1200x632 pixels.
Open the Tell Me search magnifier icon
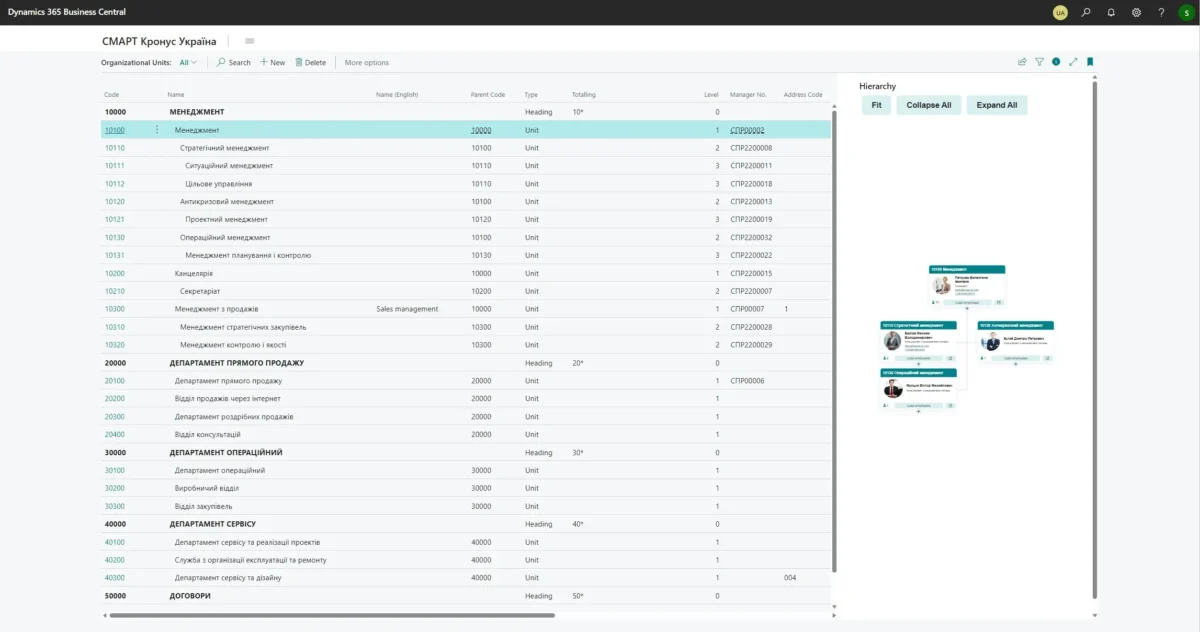tap(1086, 13)
